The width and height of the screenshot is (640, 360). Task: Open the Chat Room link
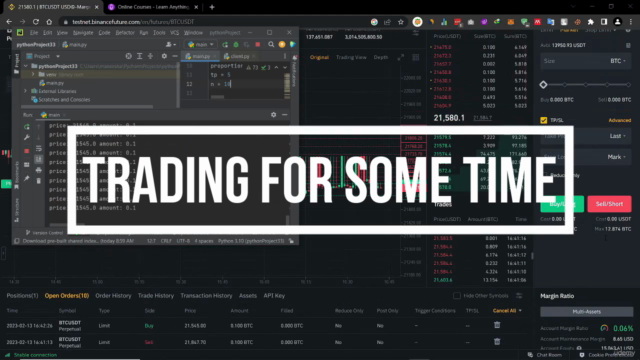tap(545, 355)
